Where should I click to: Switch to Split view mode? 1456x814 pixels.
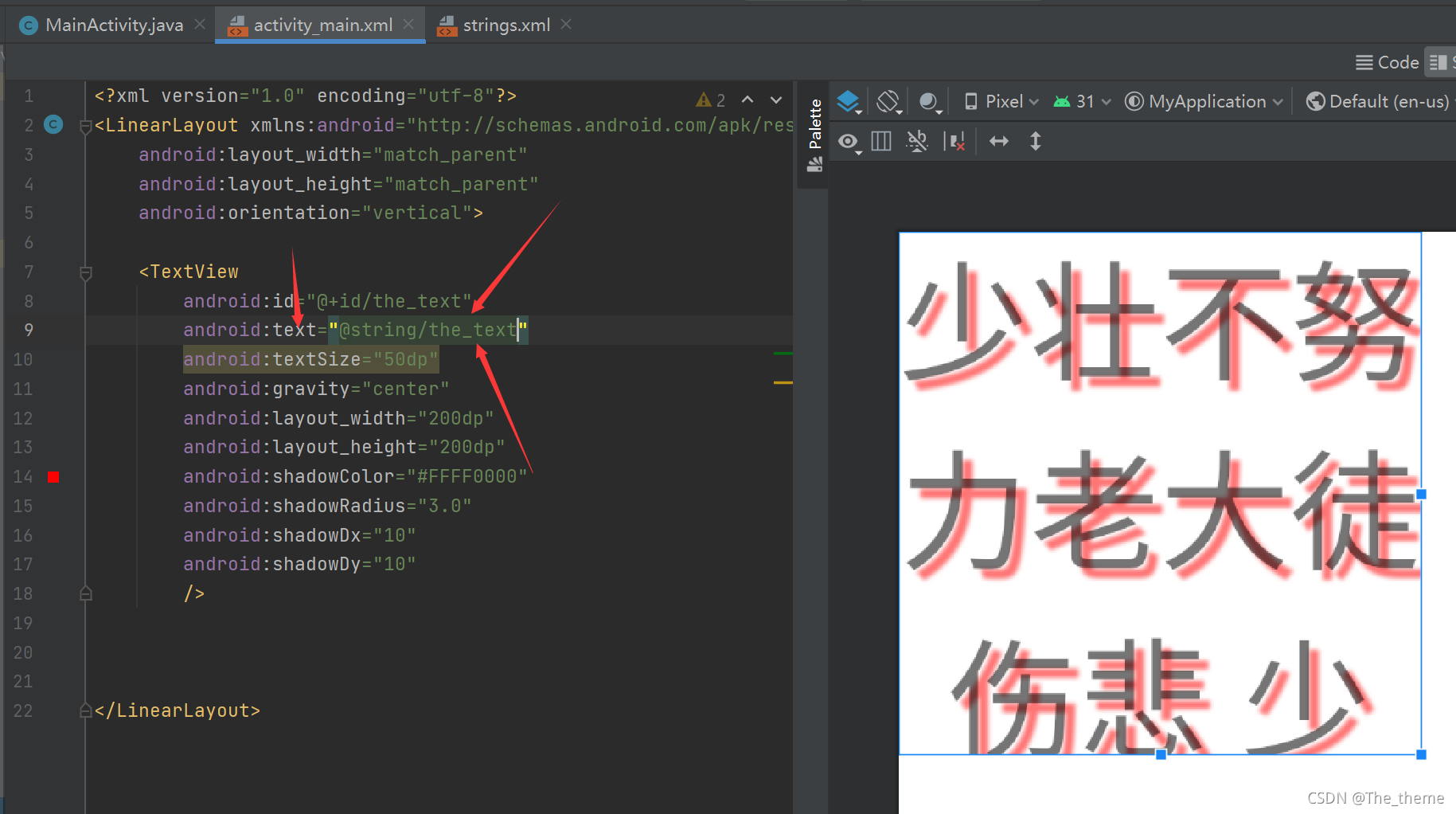(1439, 62)
